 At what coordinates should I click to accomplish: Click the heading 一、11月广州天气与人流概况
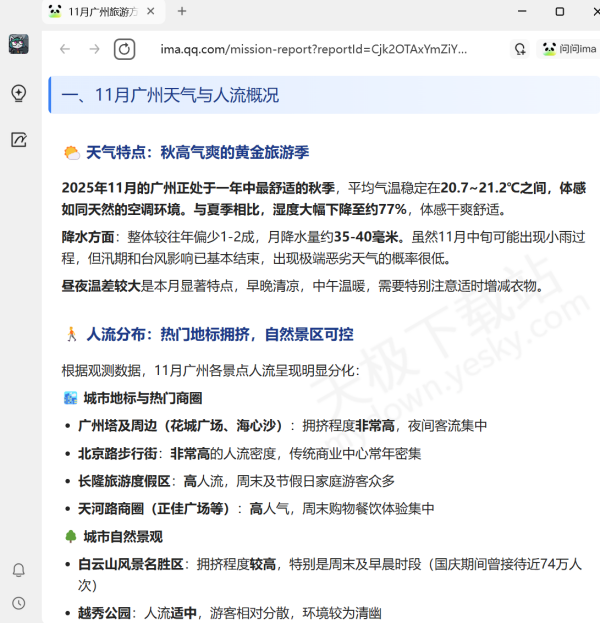click(170, 96)
